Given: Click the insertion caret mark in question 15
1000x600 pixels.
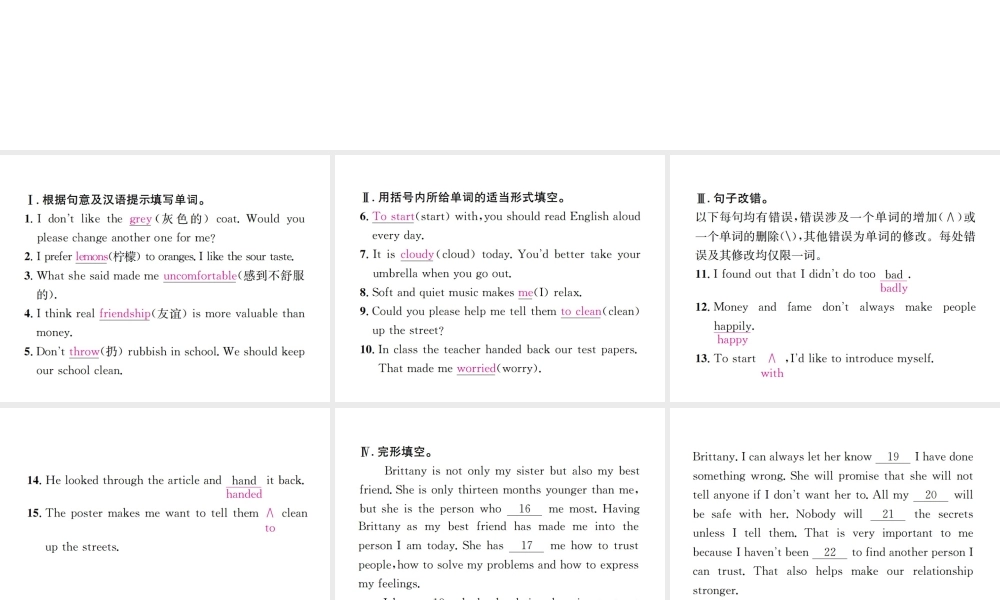Looking at the screenshot, I should 270,513.
